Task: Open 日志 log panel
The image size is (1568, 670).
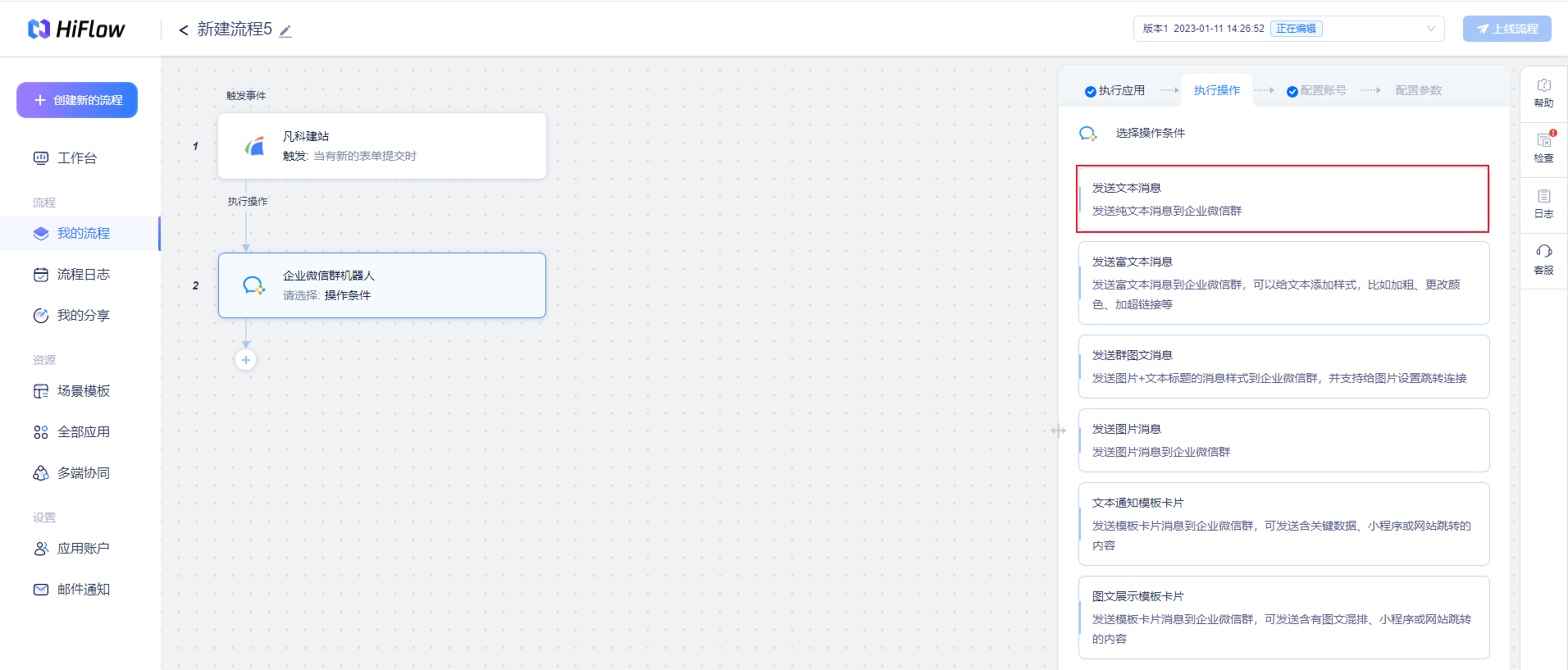Action: click(x=1543, y=204)
